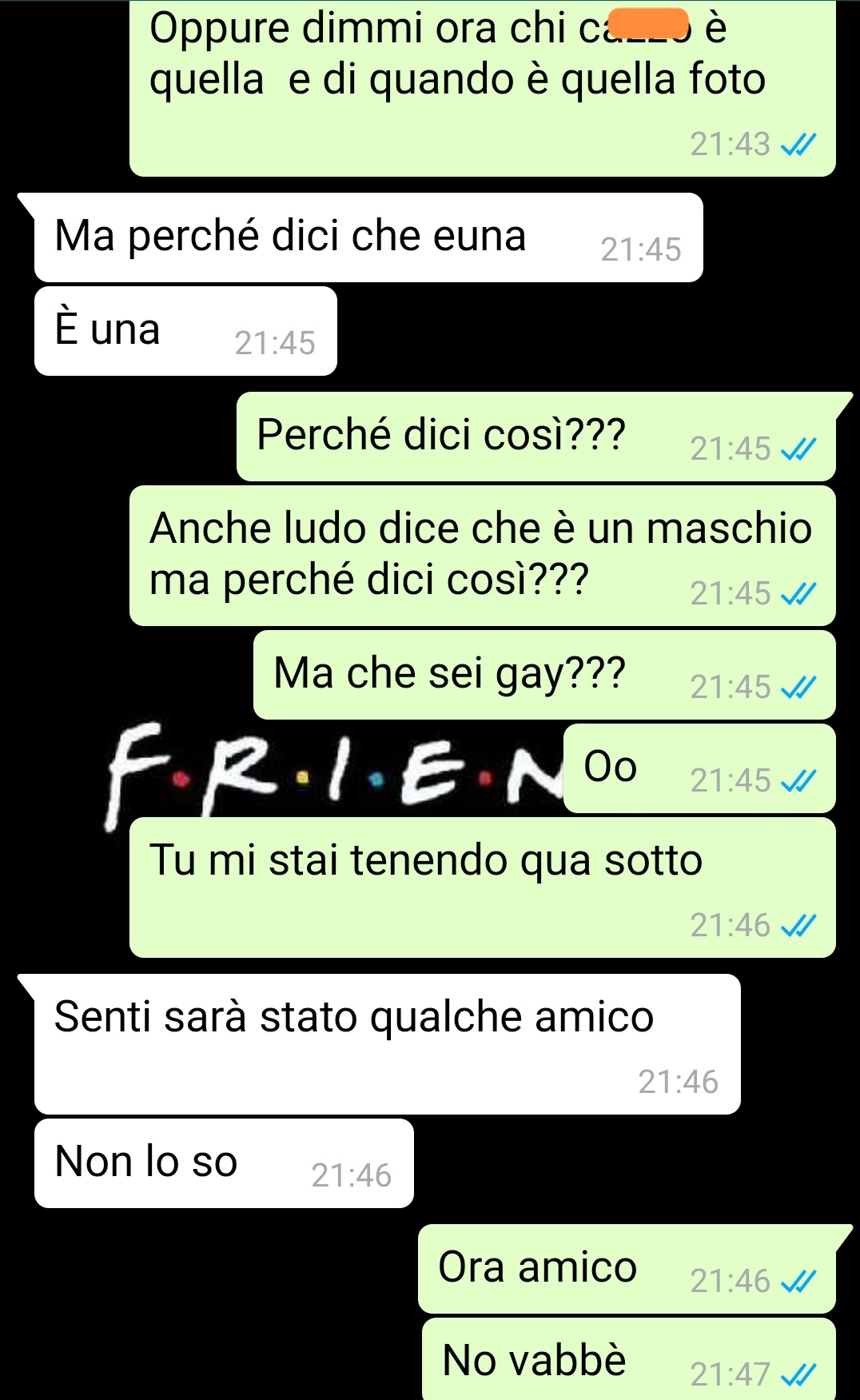
Task: Tap the 'No vabbè' message bubble
Action: [x=629, y=1358]
